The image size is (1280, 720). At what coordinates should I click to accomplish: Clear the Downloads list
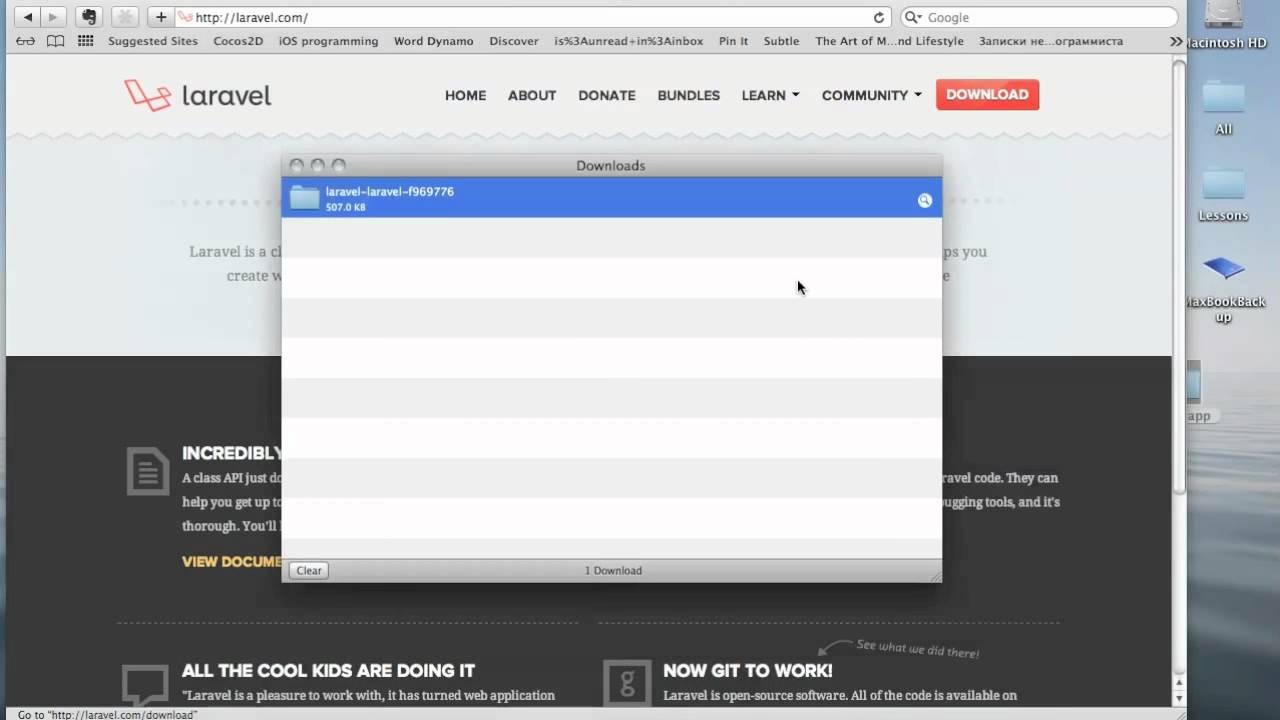tap(309, 570)
